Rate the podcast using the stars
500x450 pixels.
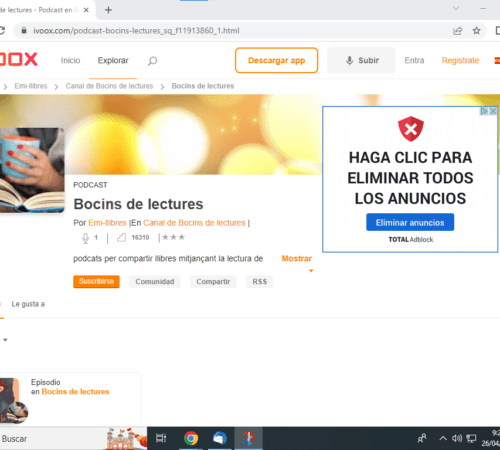(173, 237)
